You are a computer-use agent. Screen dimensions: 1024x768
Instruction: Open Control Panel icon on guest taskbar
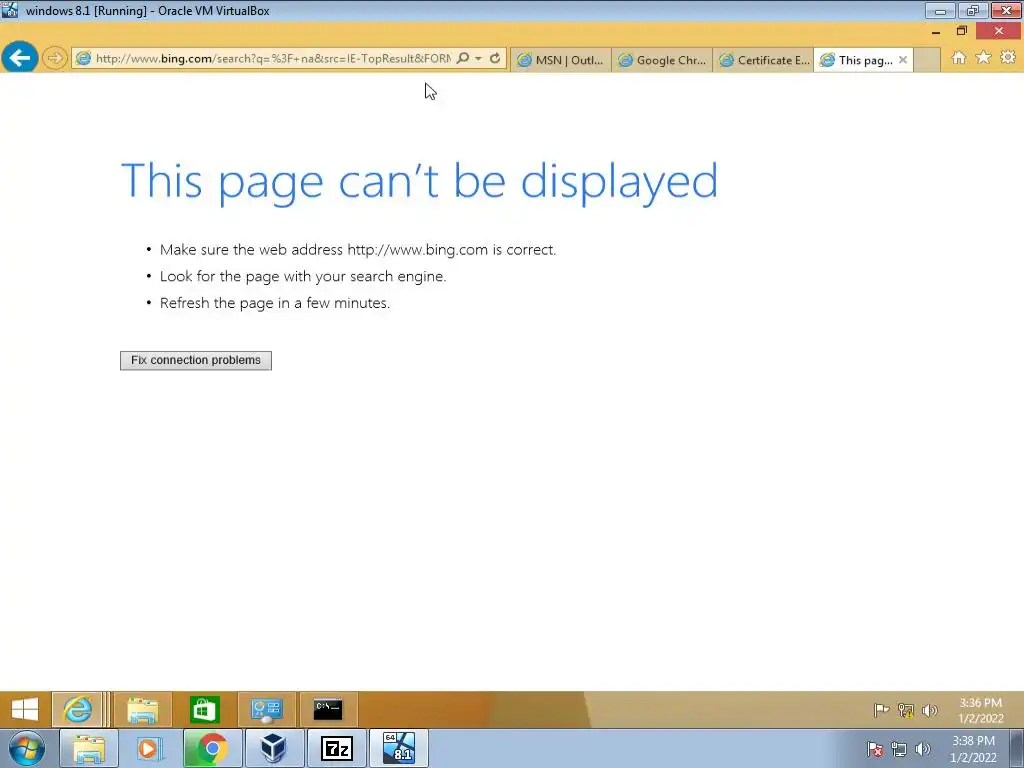[x=266, y=709]
